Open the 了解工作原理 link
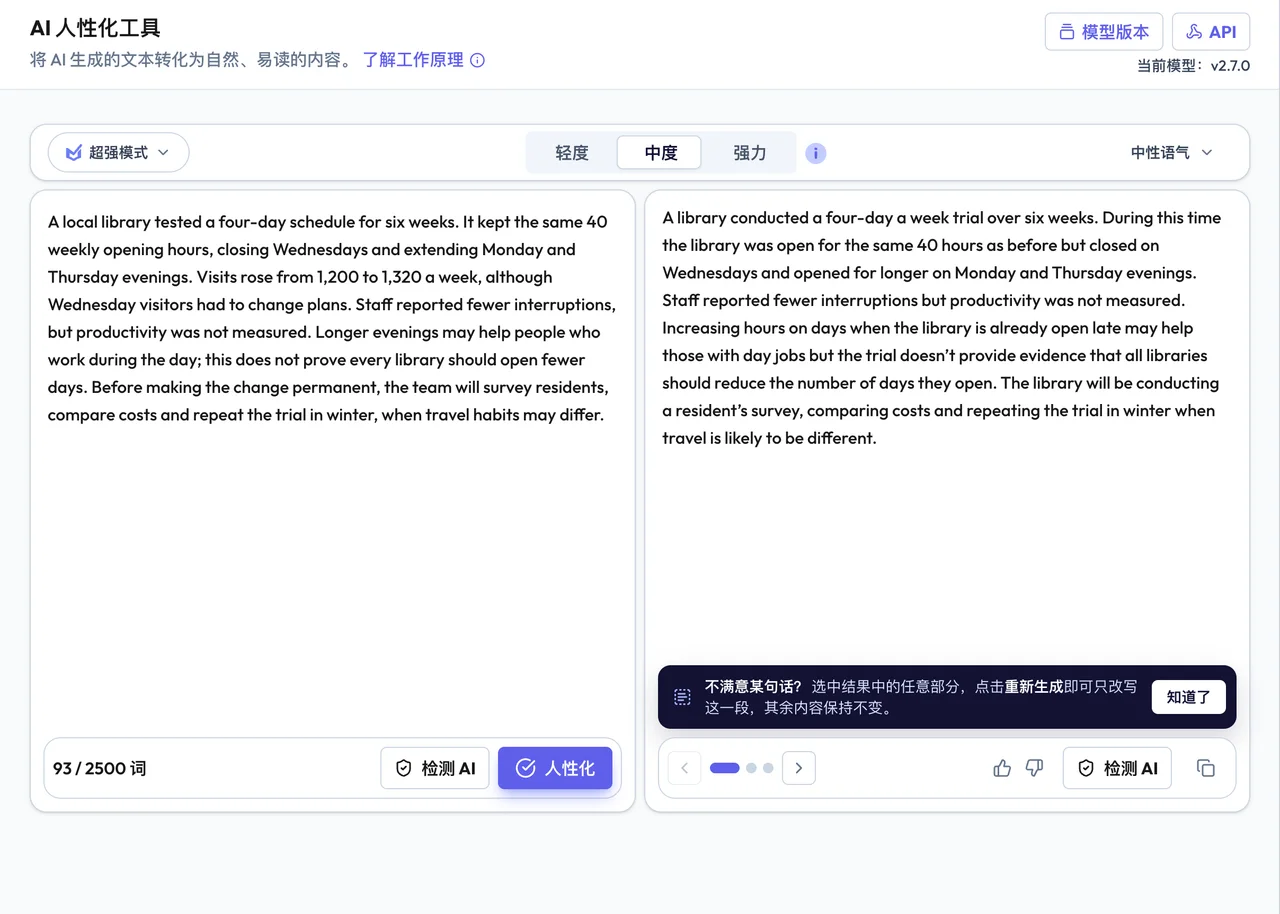Screen dimensions: 1280x914 (x=413, y=60)
